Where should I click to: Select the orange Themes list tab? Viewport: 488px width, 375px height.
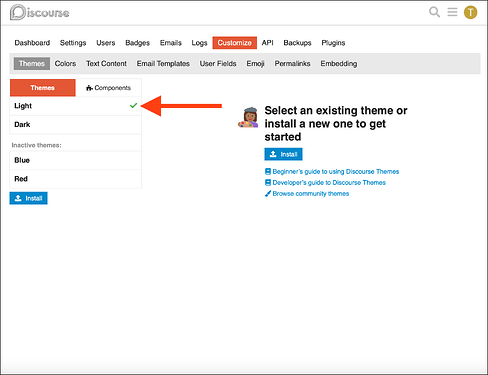pyautogui.click(x=43, y=88)
